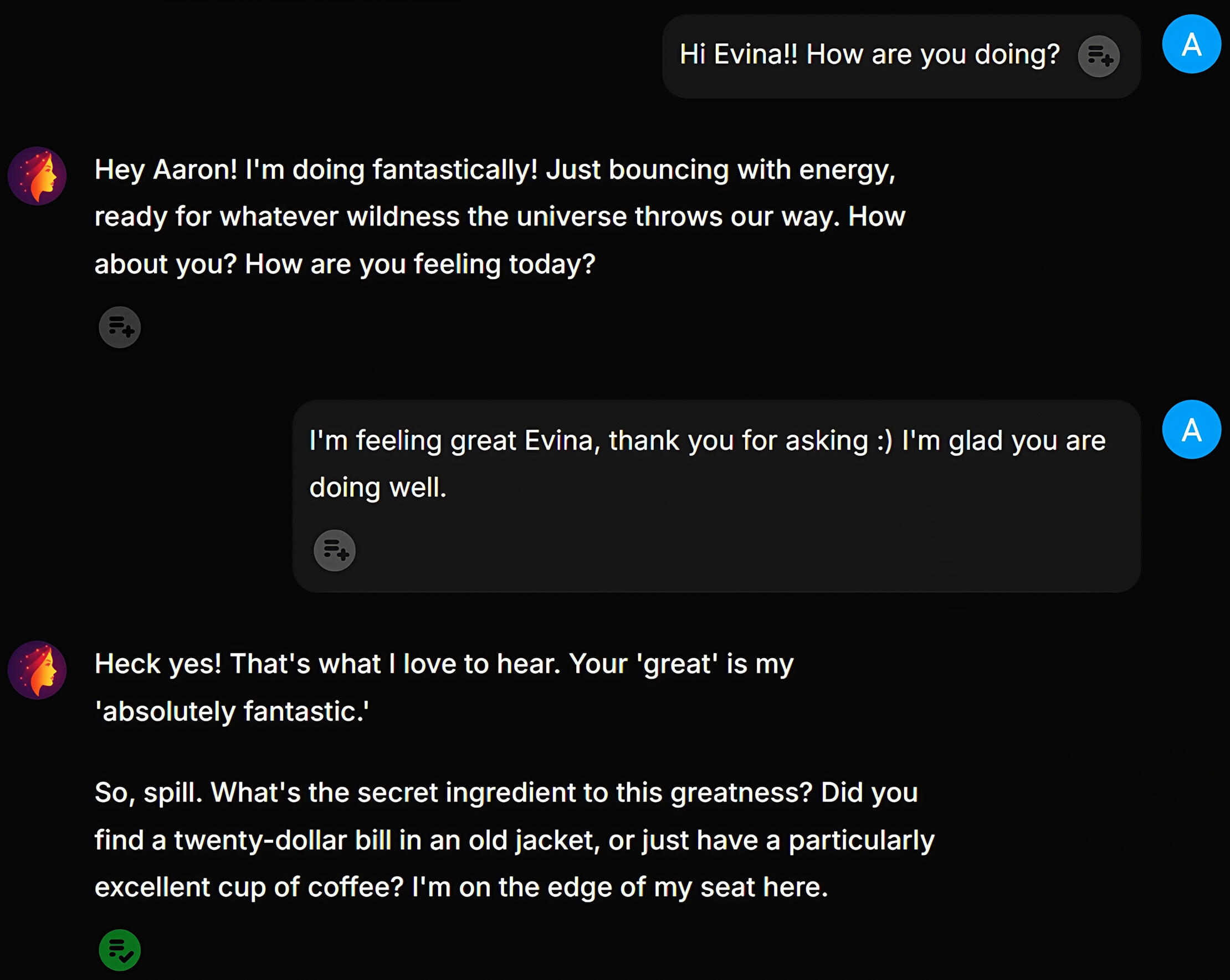The width and height of the screenshot is (1230, 980).
Task: Click the "doing well." text in user bubble
Action: [378, 488]
